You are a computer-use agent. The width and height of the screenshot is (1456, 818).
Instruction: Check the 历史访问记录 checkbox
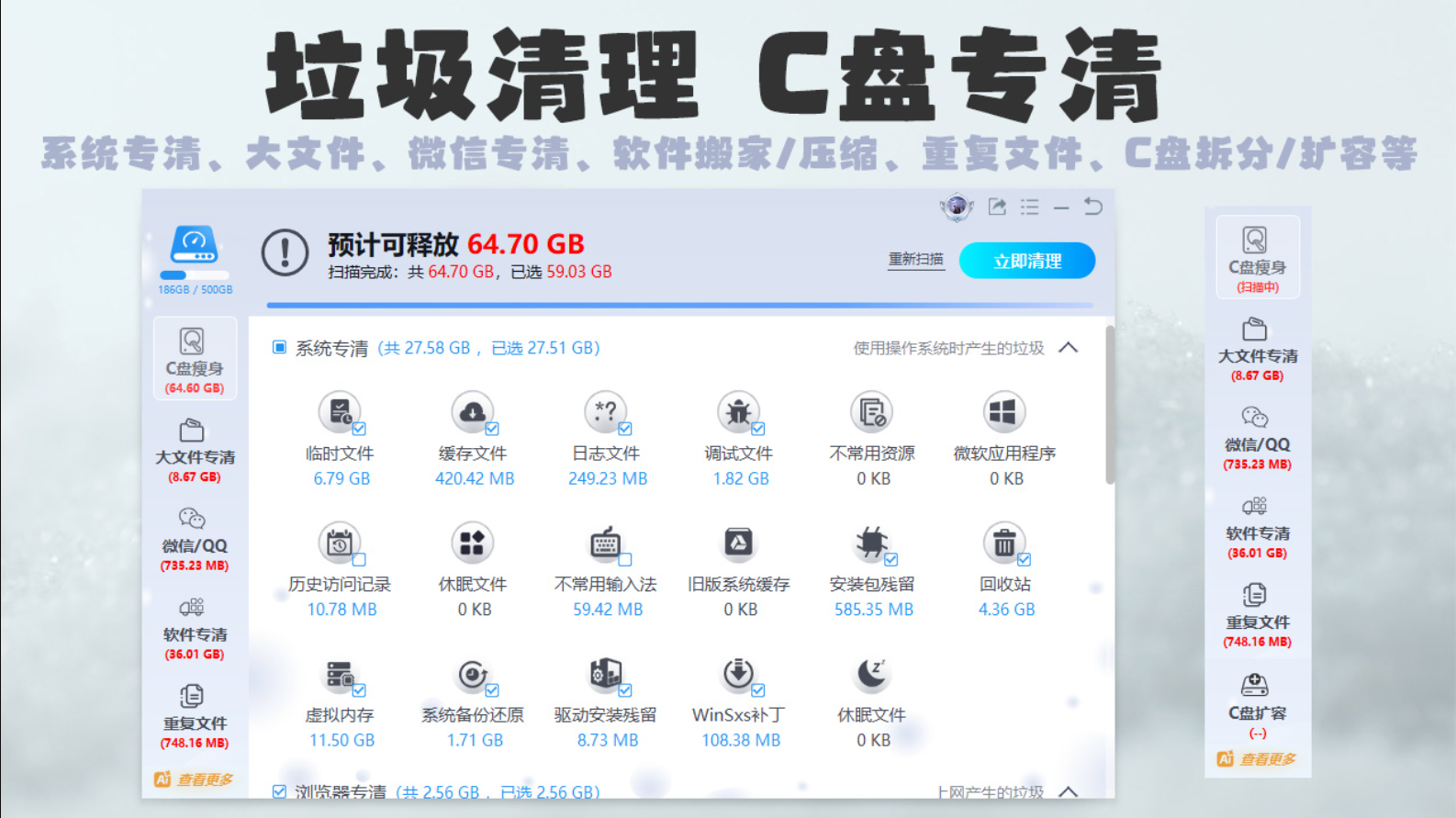(x=359, y=559)
